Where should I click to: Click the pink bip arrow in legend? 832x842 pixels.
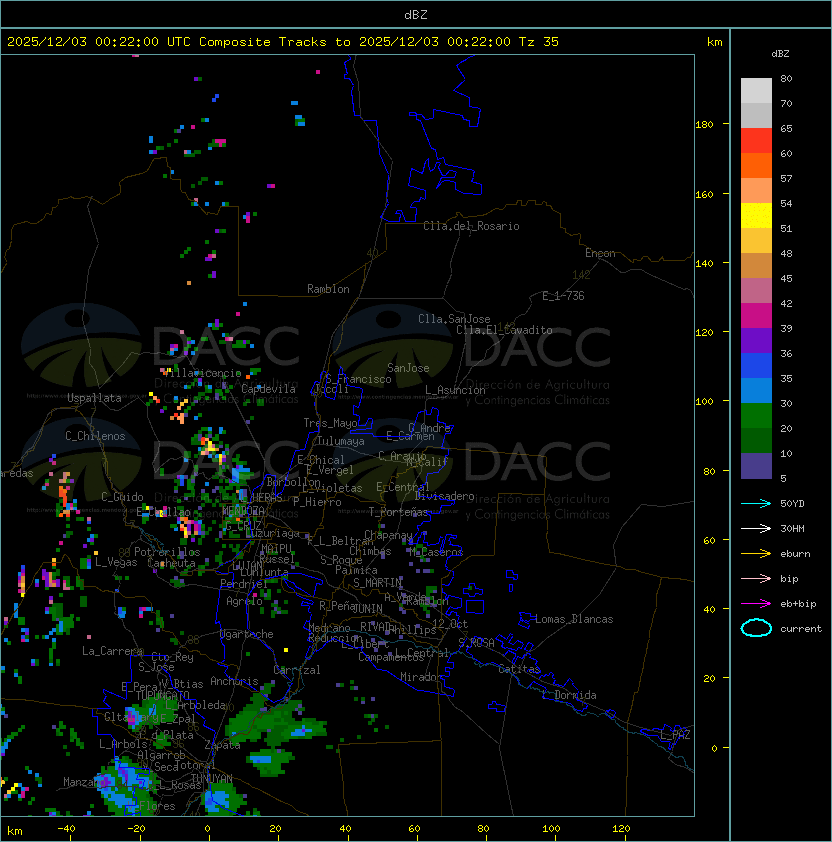(x=756, y=578)
